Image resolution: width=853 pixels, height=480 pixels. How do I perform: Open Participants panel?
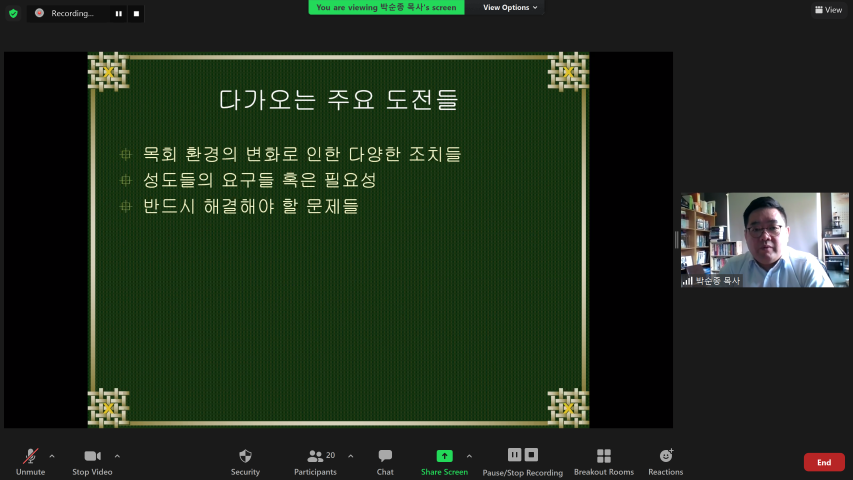coord(316,462)
